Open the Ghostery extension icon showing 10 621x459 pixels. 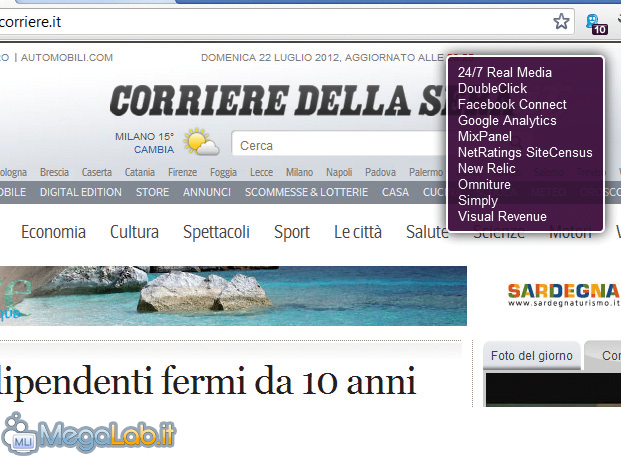(597, 24)
